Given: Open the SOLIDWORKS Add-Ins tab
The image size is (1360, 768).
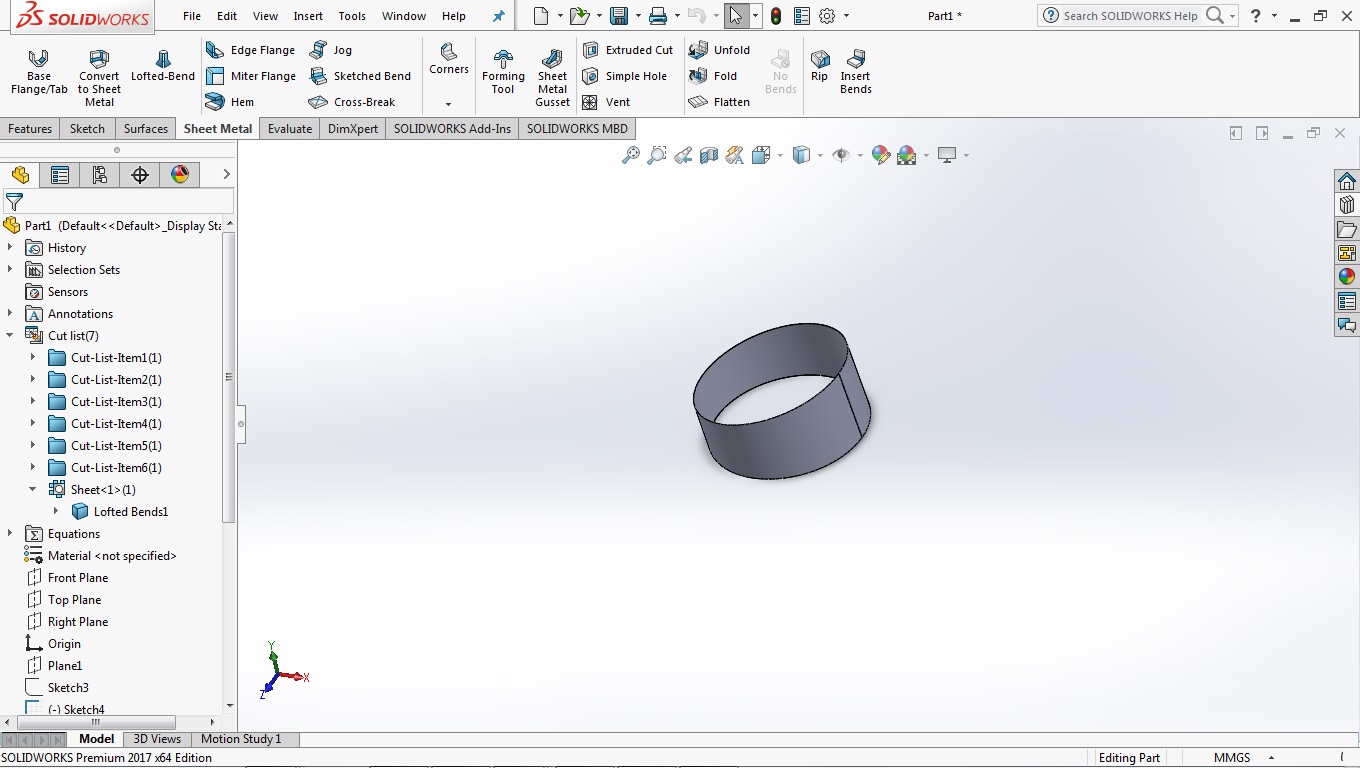Looking at the screenshot, I should coord(452,129).
